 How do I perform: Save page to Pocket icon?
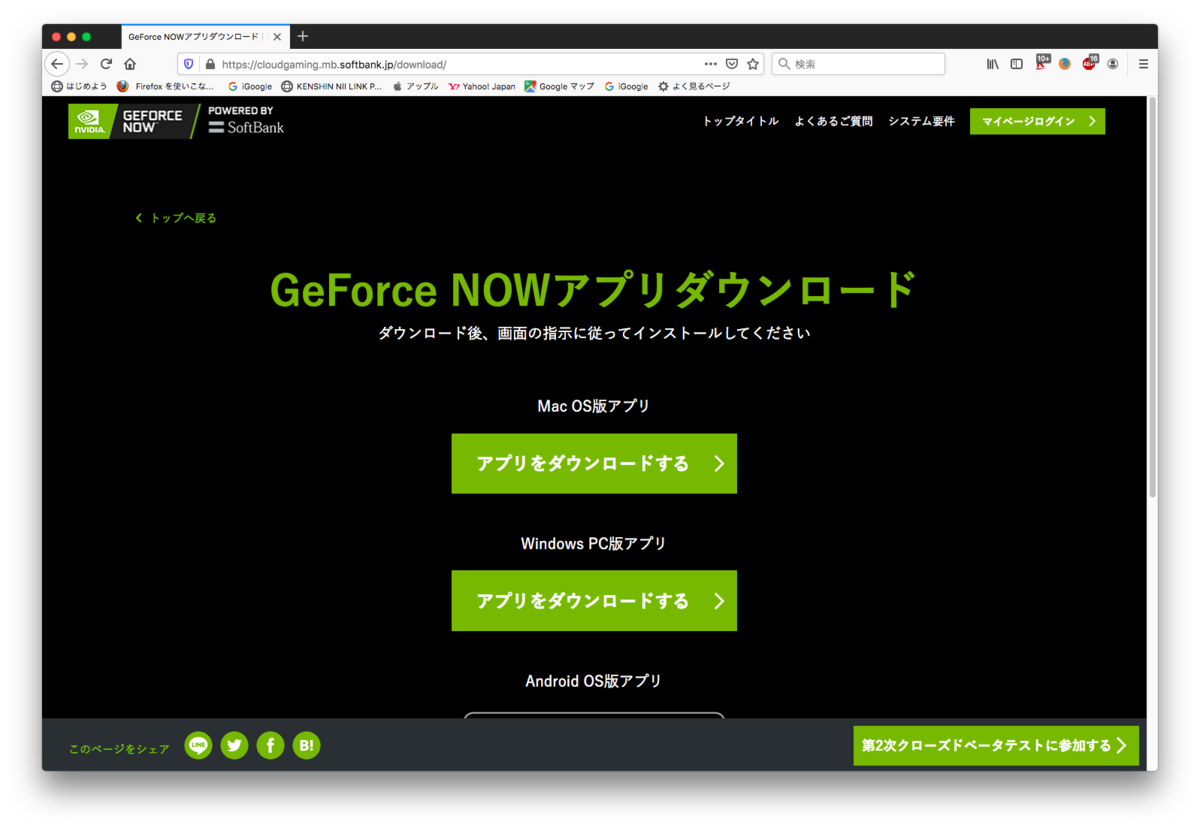732,64
